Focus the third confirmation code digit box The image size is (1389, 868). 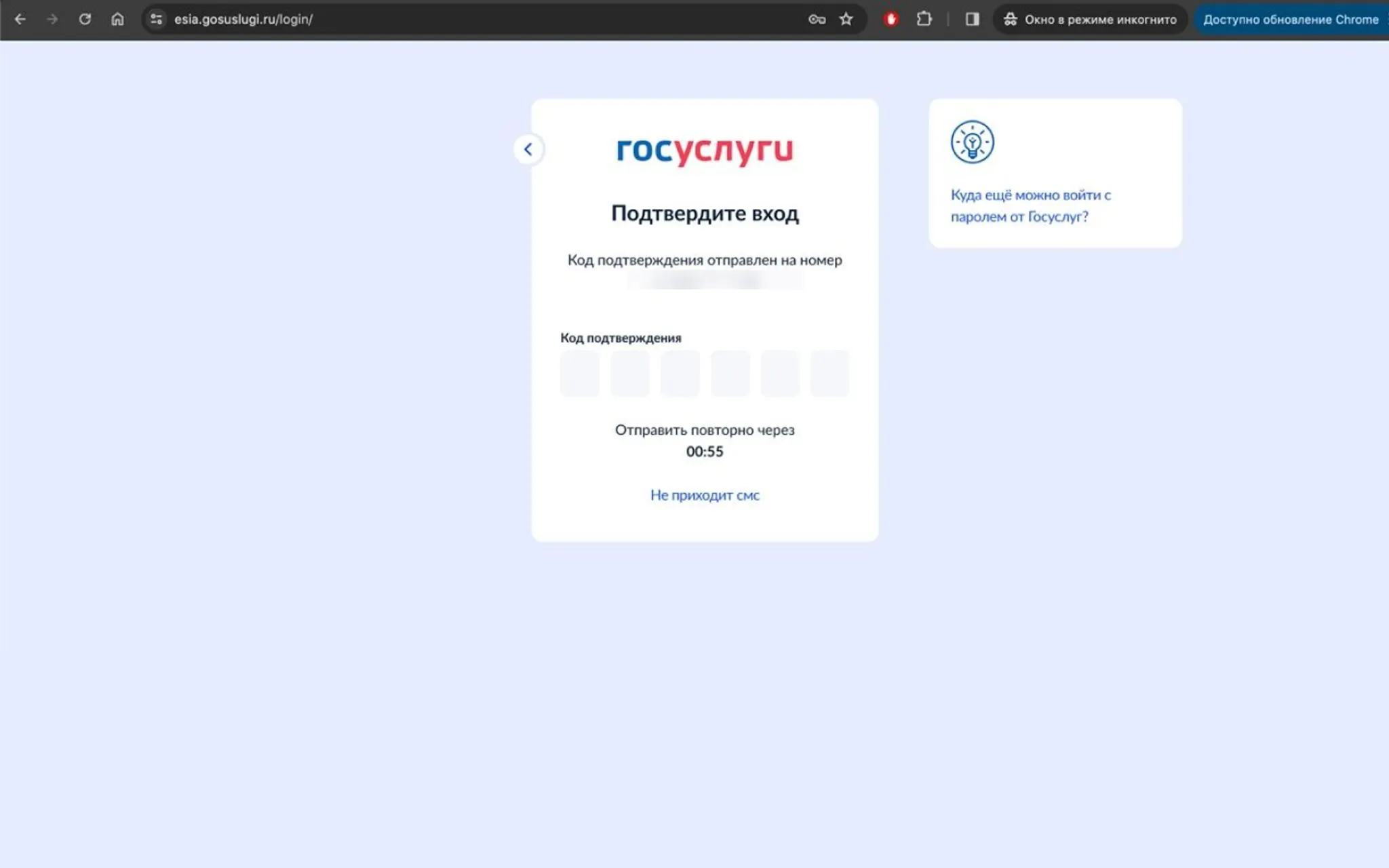point(680,373)
